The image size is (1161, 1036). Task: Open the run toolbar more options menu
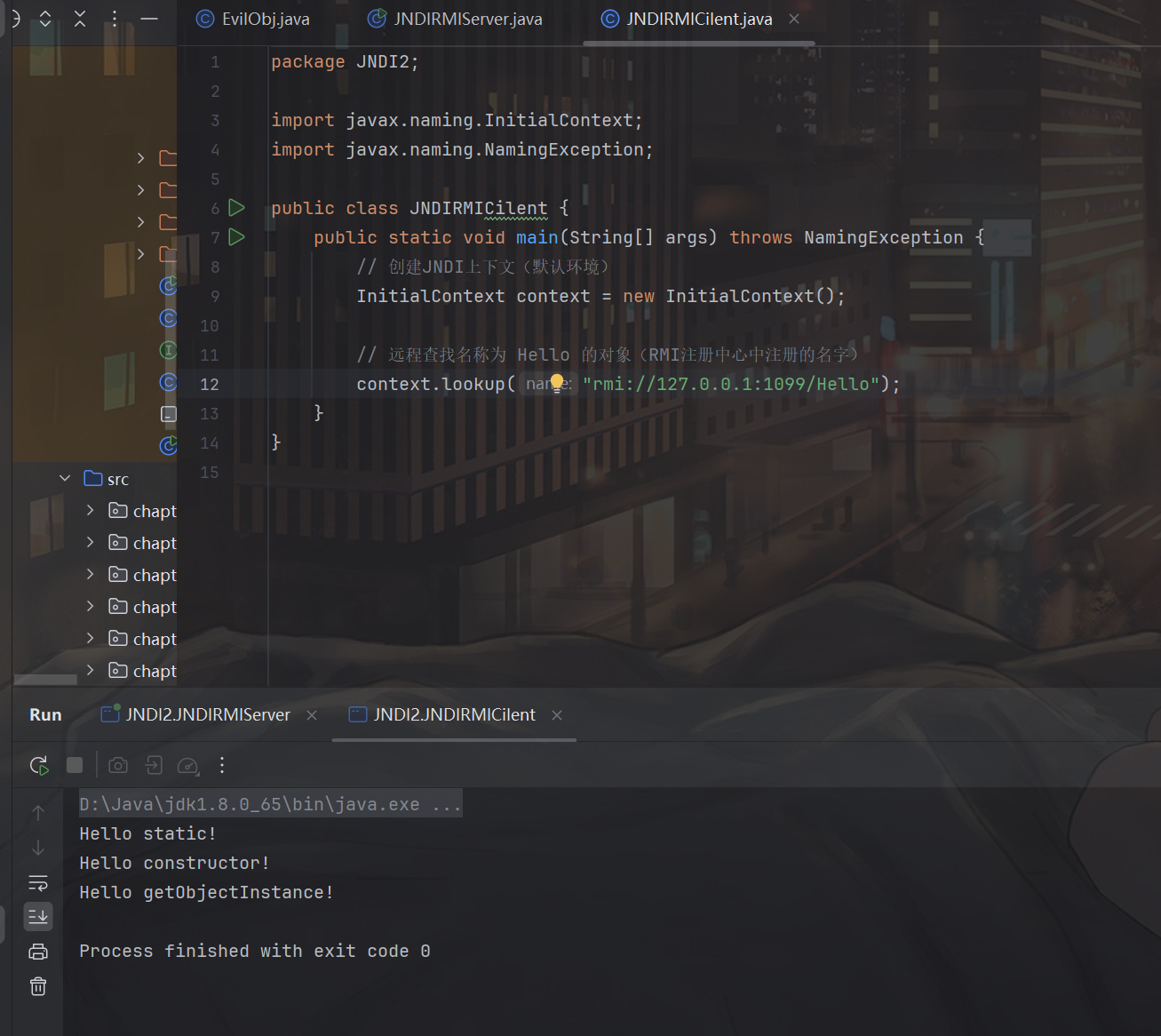[222, 765]
